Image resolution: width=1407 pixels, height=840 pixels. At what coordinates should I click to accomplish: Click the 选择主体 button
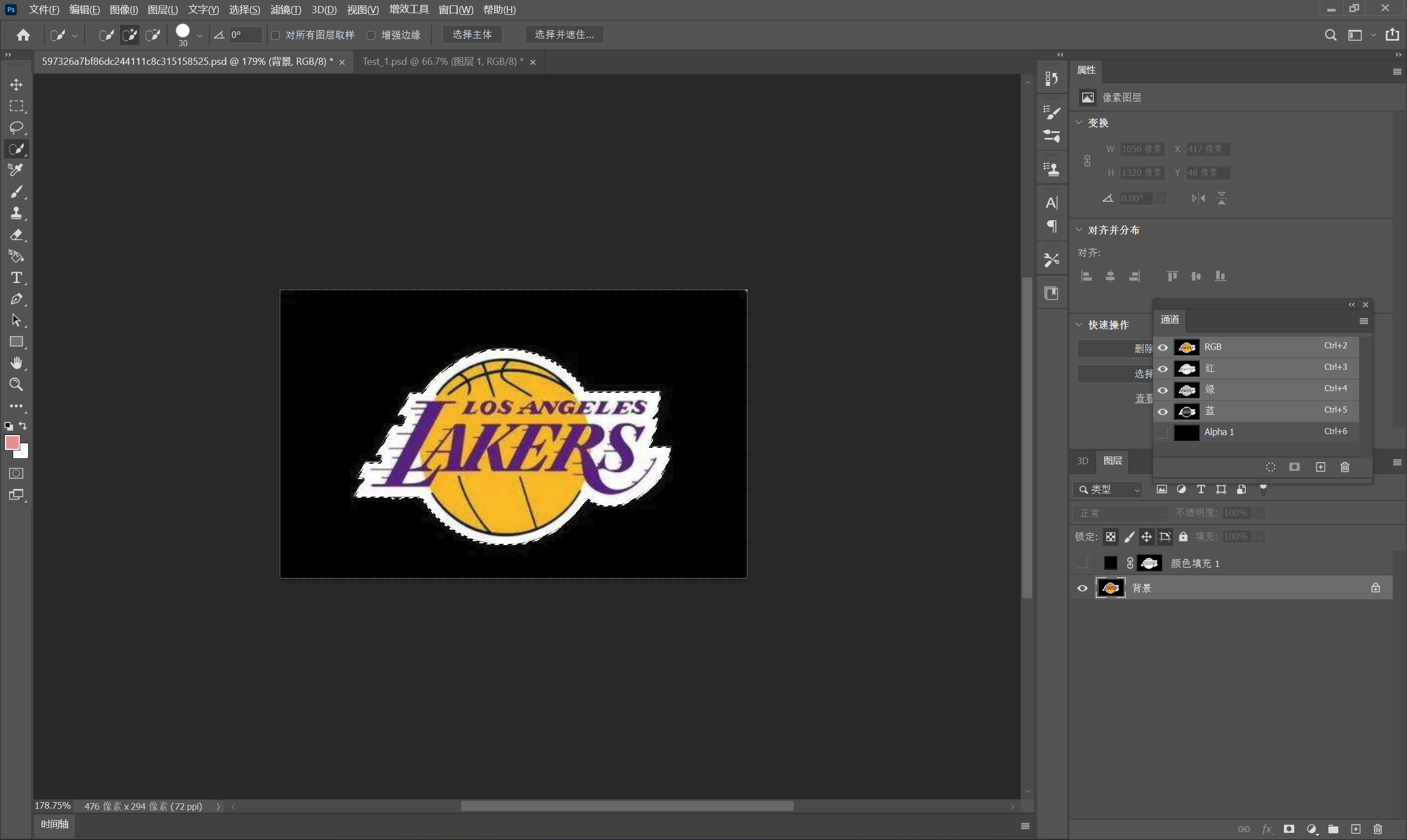472,35
